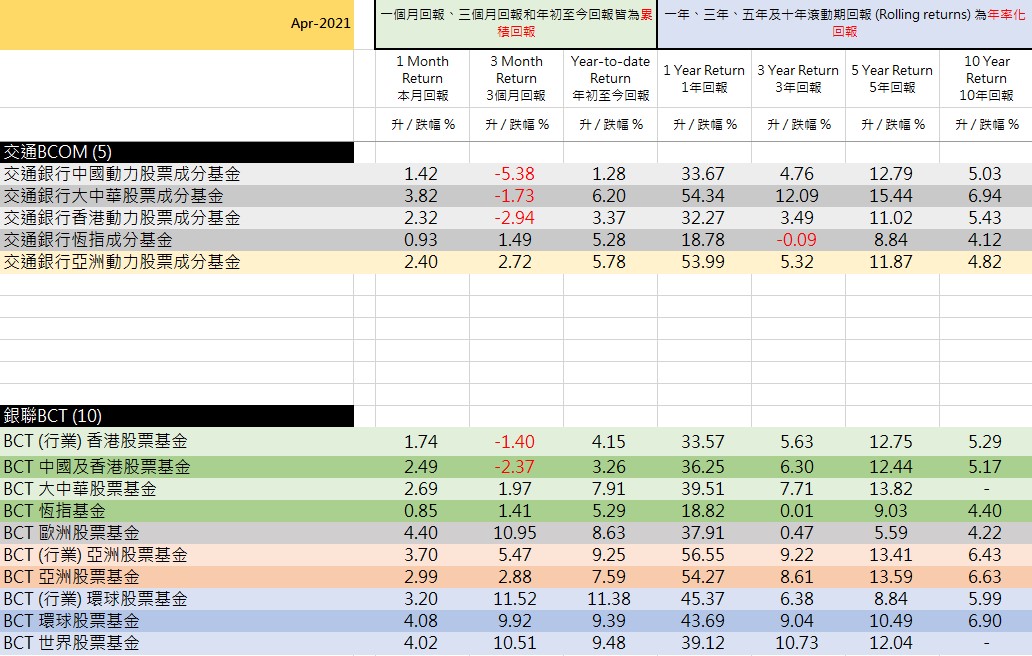Screen dimensions: 1032x656
Task: Select the 43.69 one-year return cell
Action: 703,621
